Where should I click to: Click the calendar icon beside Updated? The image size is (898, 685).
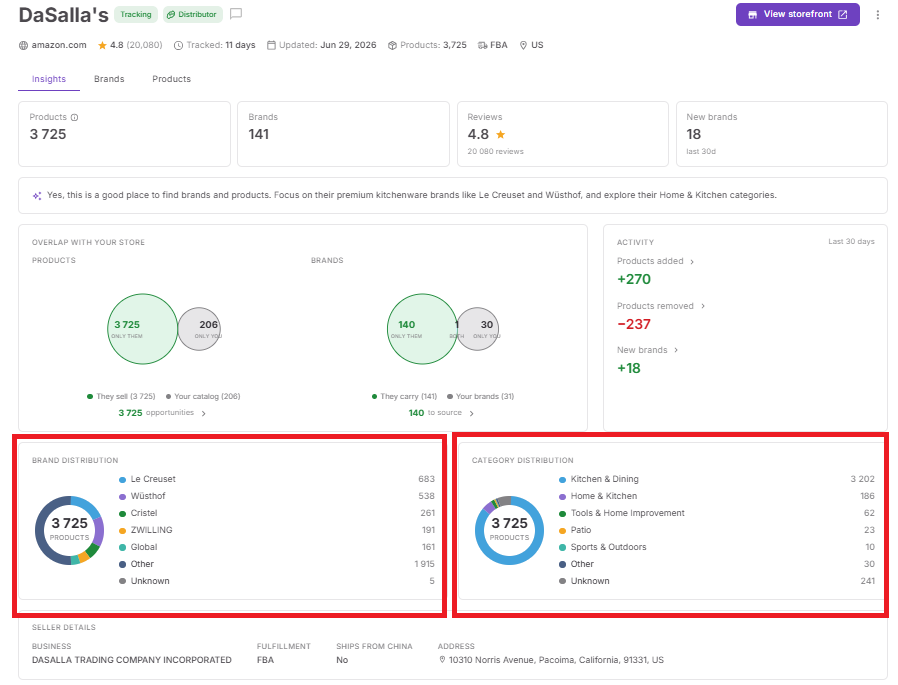[x=271, y=45]
